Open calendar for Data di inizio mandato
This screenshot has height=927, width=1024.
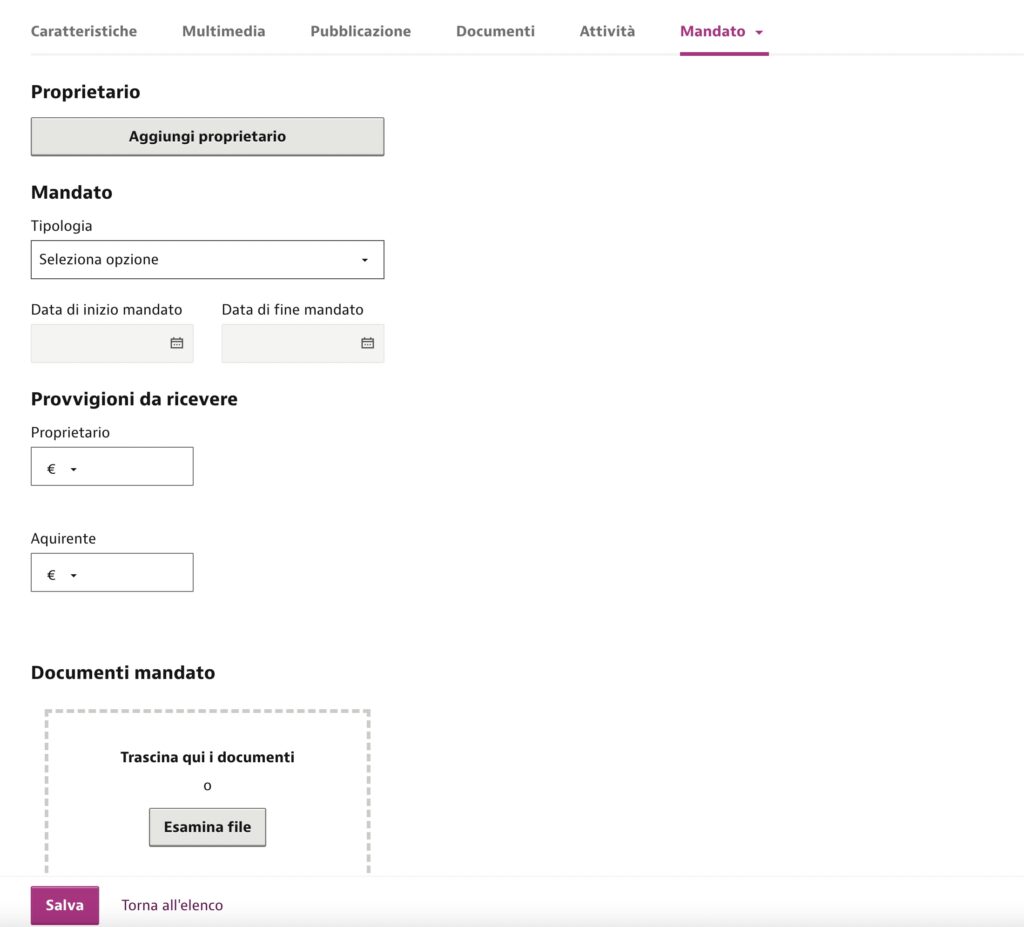[176, 343]
